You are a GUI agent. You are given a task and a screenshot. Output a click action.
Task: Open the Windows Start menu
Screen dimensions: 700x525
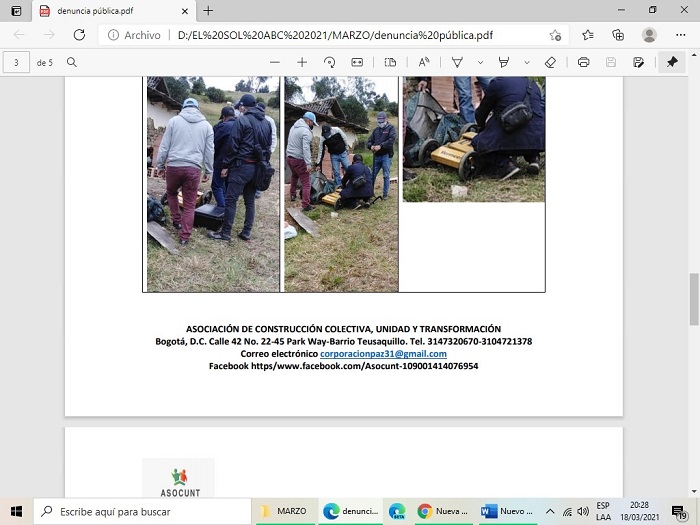[x=17, y=512]
